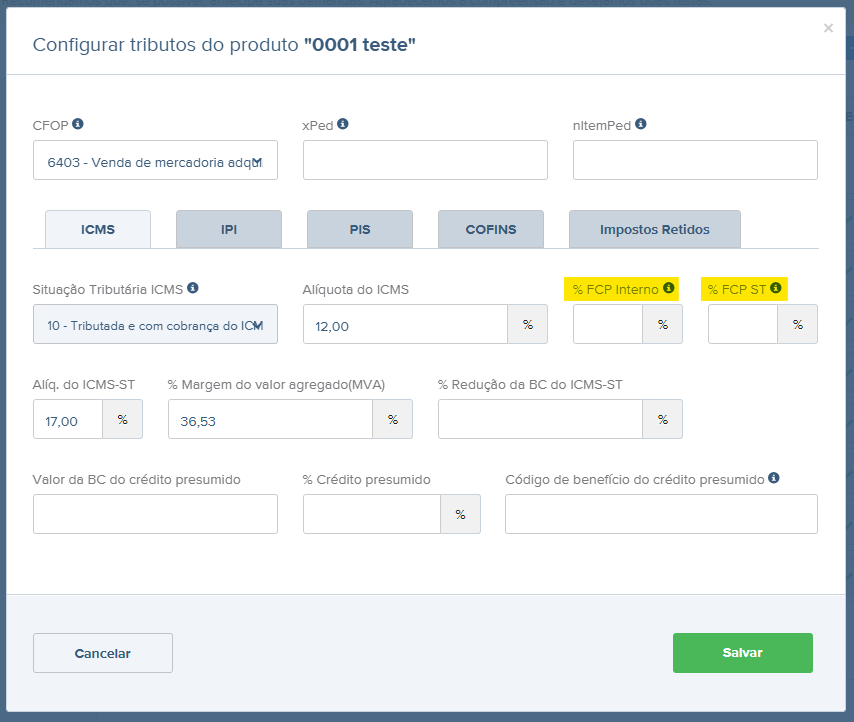Open the PIS tab
854x722 pixels.
coord(360,229)
